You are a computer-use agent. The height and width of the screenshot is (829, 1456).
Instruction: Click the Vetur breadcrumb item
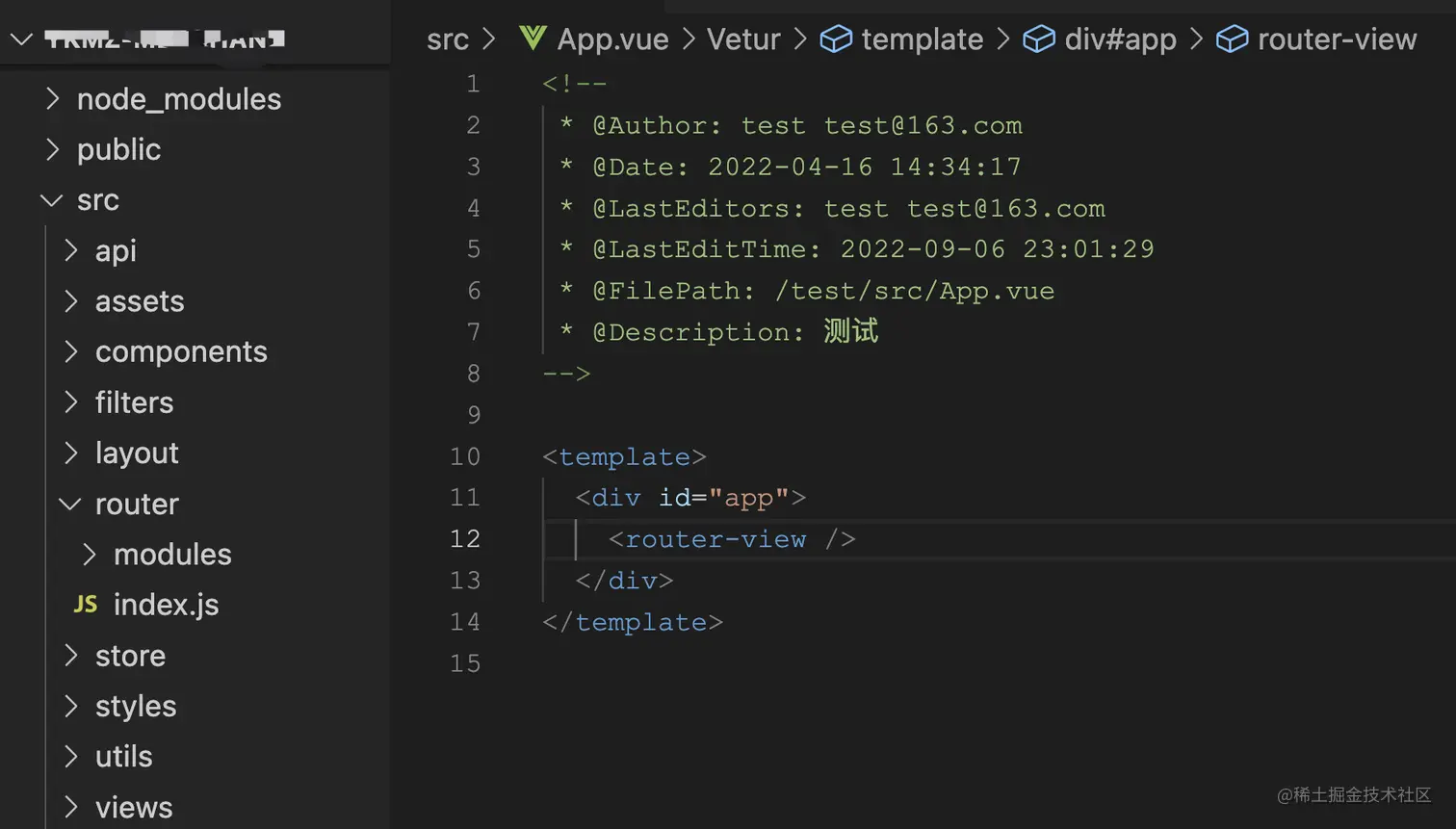click(743, 39)
